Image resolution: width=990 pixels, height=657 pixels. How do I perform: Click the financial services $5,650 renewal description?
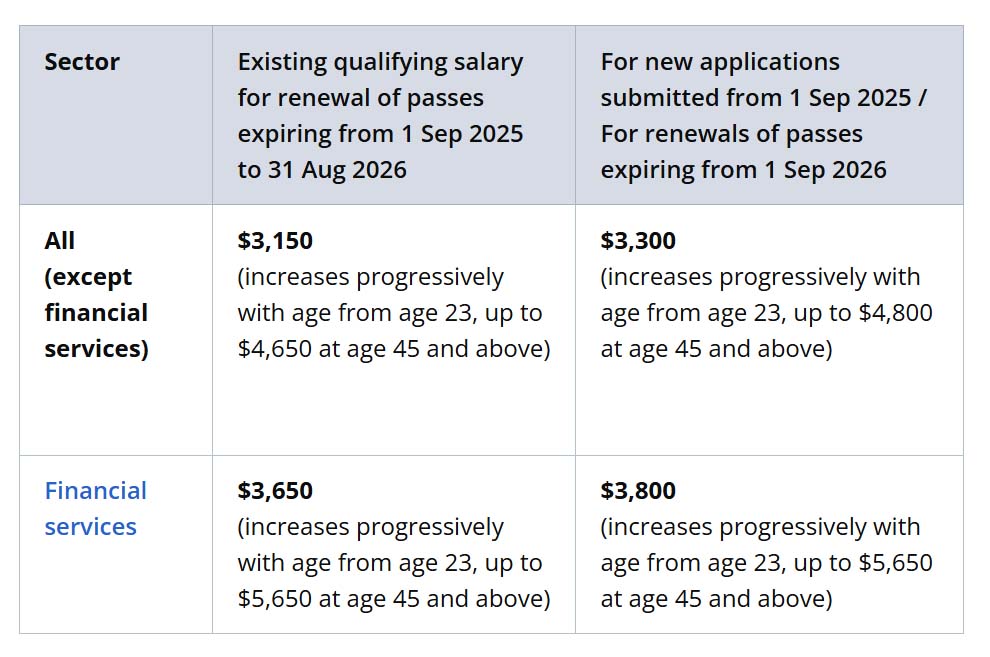[394, 562]
